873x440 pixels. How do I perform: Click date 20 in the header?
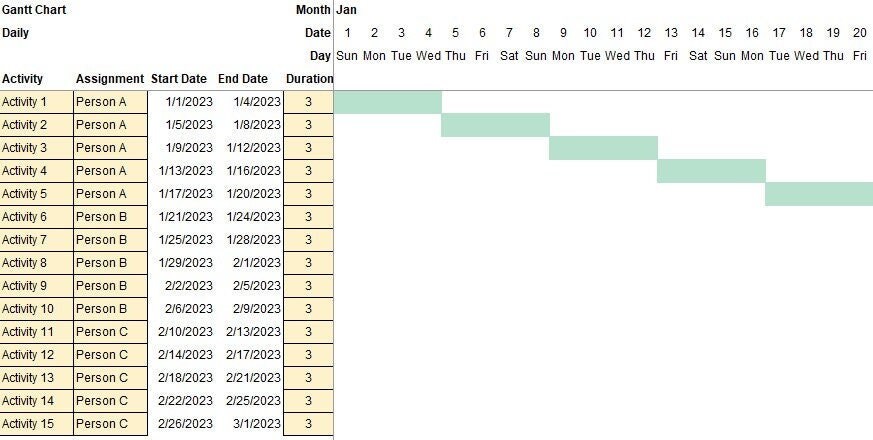pos(860,33)
